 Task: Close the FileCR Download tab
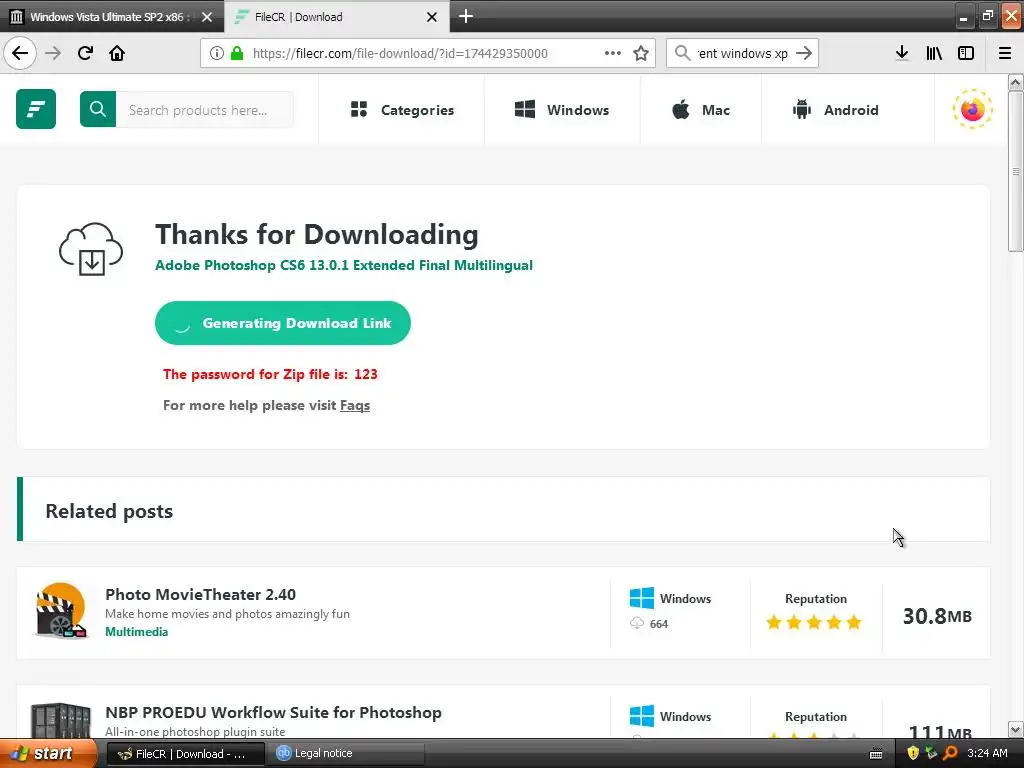tap(432, 17)
